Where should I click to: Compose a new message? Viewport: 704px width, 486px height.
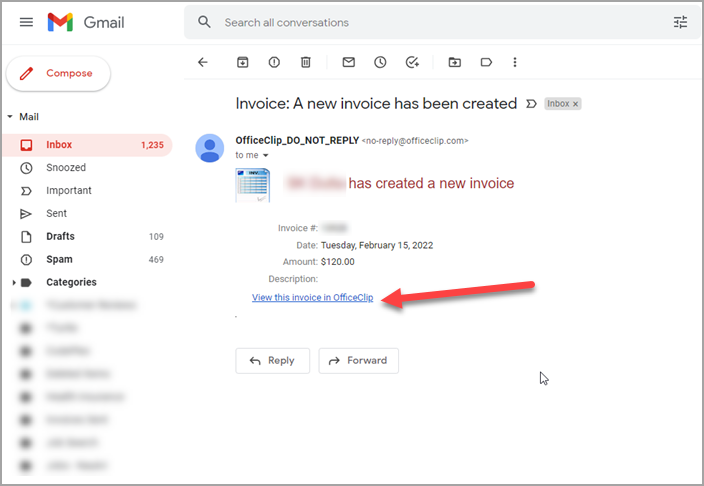coord(58,73)
